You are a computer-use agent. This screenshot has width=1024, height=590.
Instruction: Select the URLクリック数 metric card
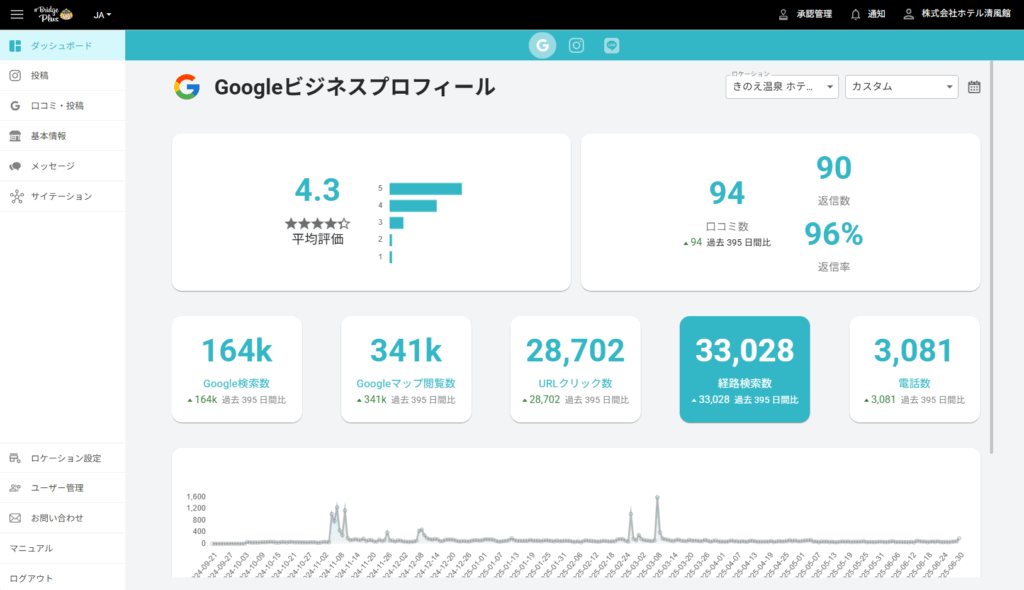click(x=575, y=368)
